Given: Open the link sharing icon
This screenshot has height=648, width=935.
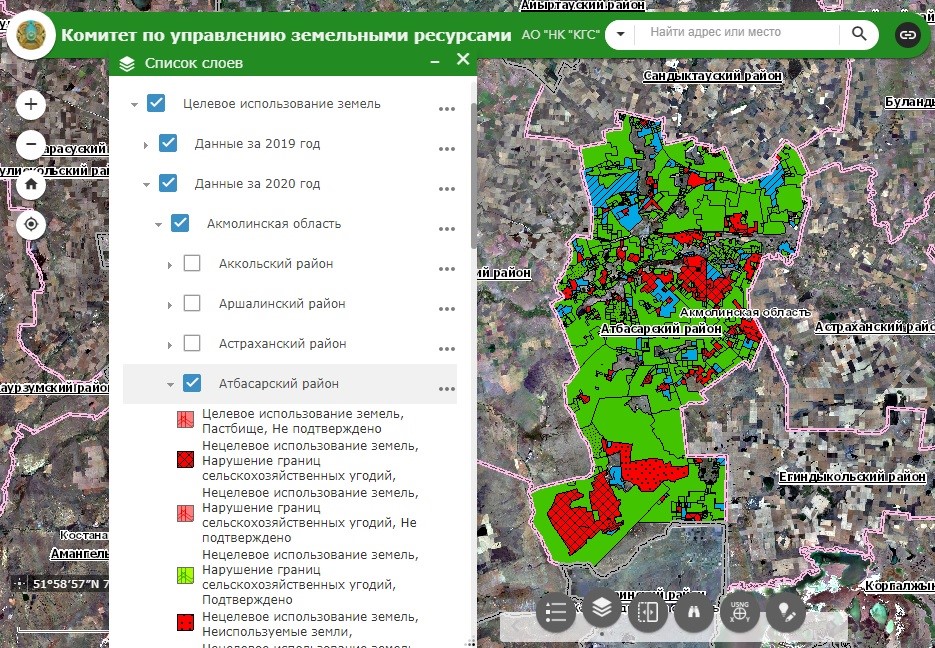Looking at the screenshot, I should (908, 35).
